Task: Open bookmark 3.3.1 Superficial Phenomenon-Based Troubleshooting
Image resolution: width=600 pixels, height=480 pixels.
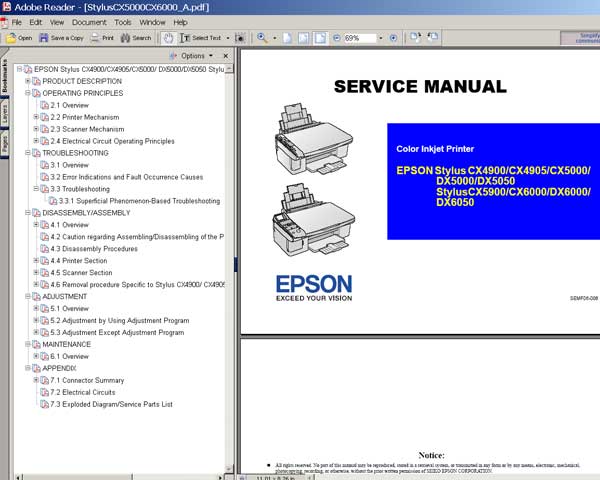Action: point(139,201)
